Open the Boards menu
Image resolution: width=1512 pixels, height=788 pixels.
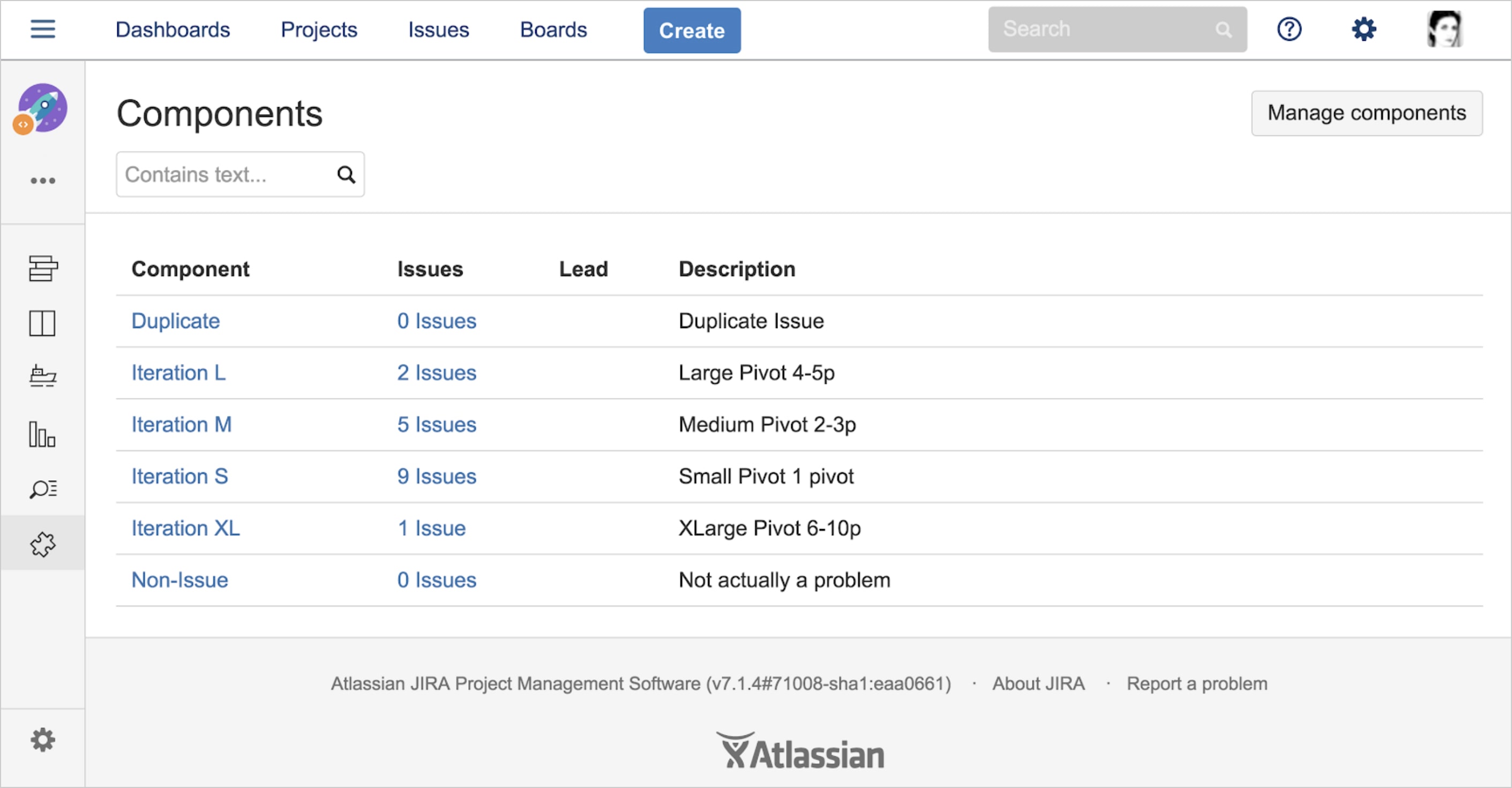point(553,29)
